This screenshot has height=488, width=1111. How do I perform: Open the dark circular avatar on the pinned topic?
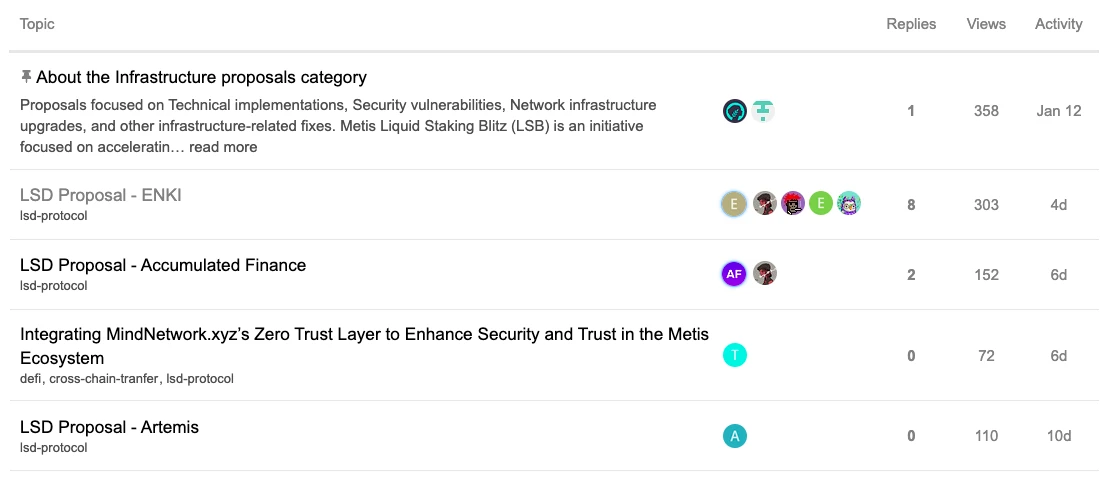[x=735, y=111]
